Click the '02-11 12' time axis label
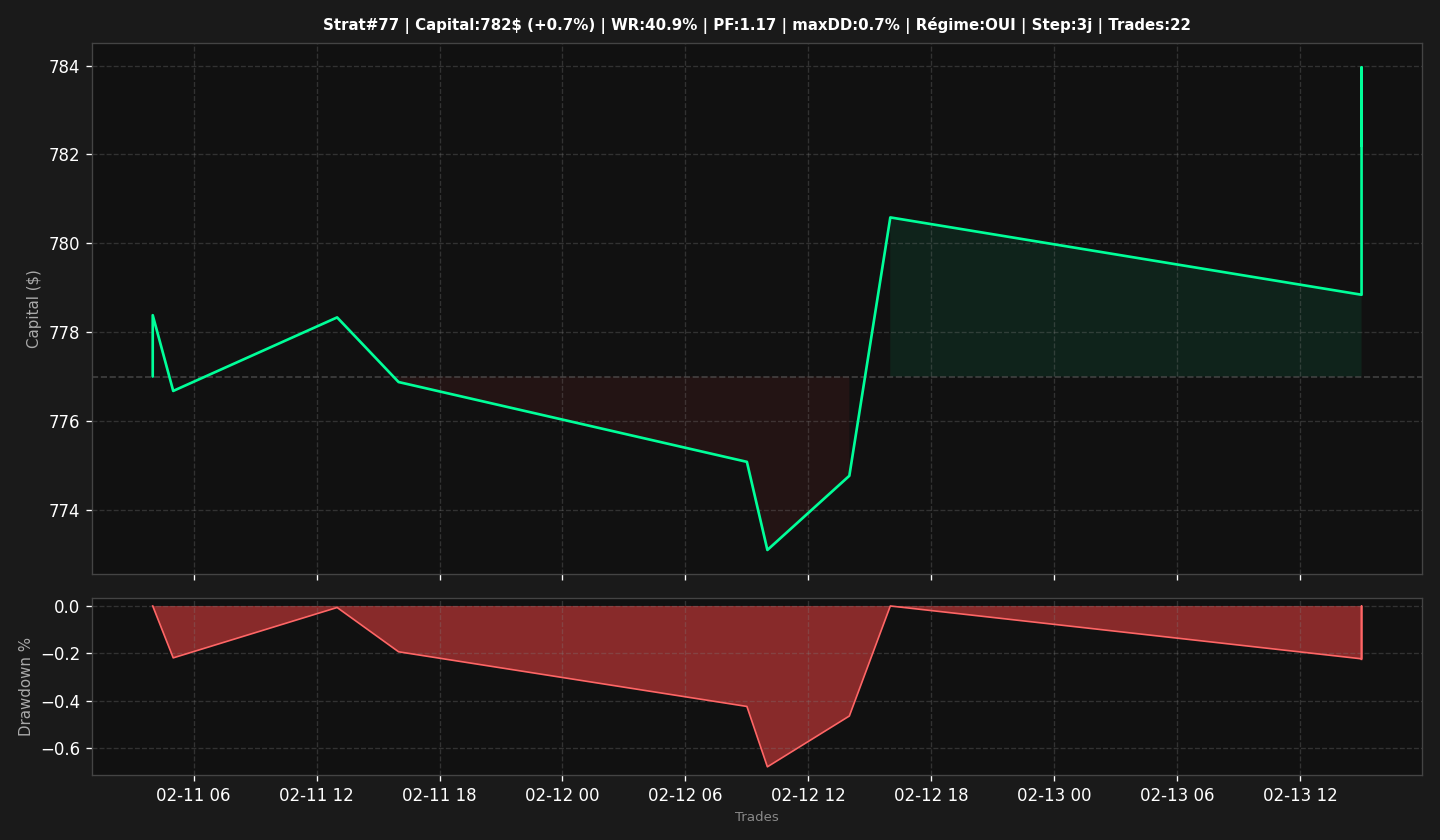Screen dimensions: 1440x840 (x=317, y=795)
